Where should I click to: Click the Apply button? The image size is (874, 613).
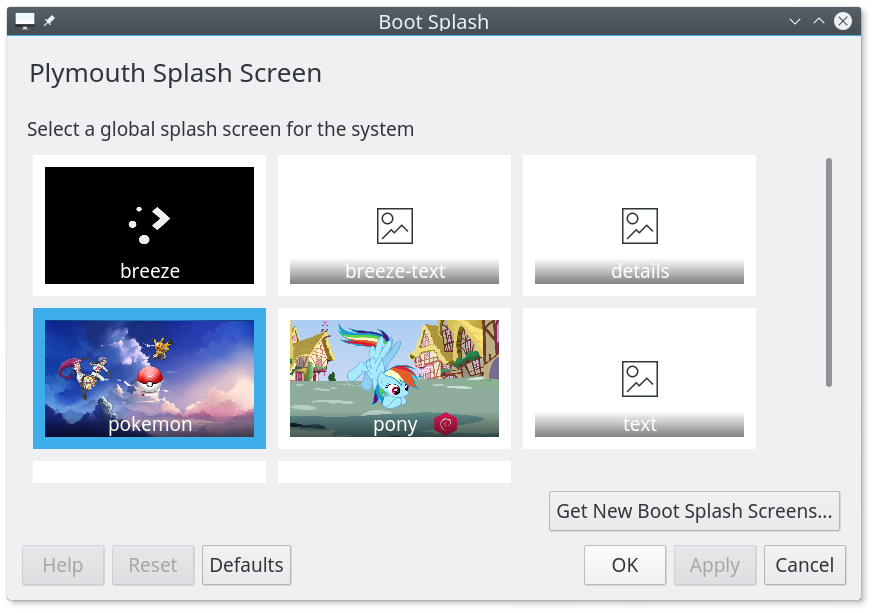click(x=715, y=565)
